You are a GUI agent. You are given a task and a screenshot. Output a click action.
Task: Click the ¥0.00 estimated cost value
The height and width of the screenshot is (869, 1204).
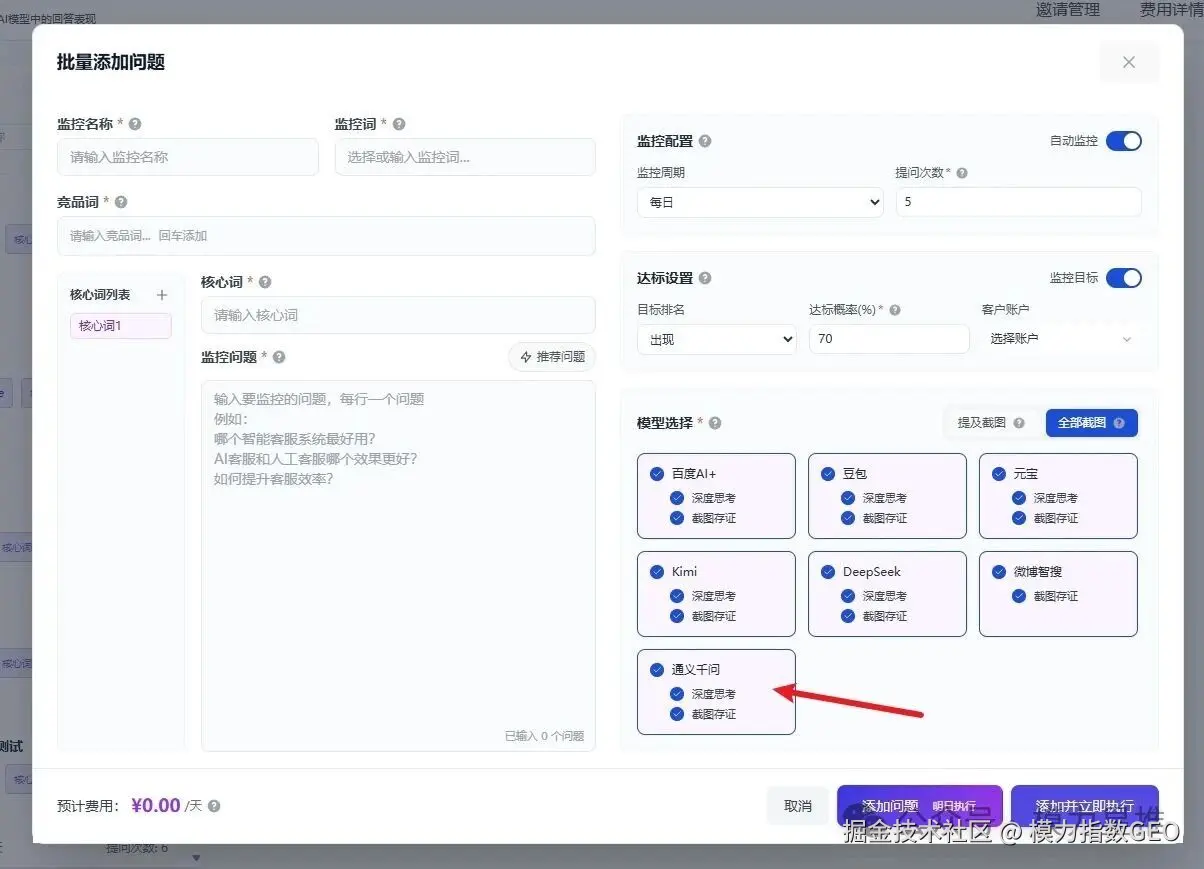(156, 806)
